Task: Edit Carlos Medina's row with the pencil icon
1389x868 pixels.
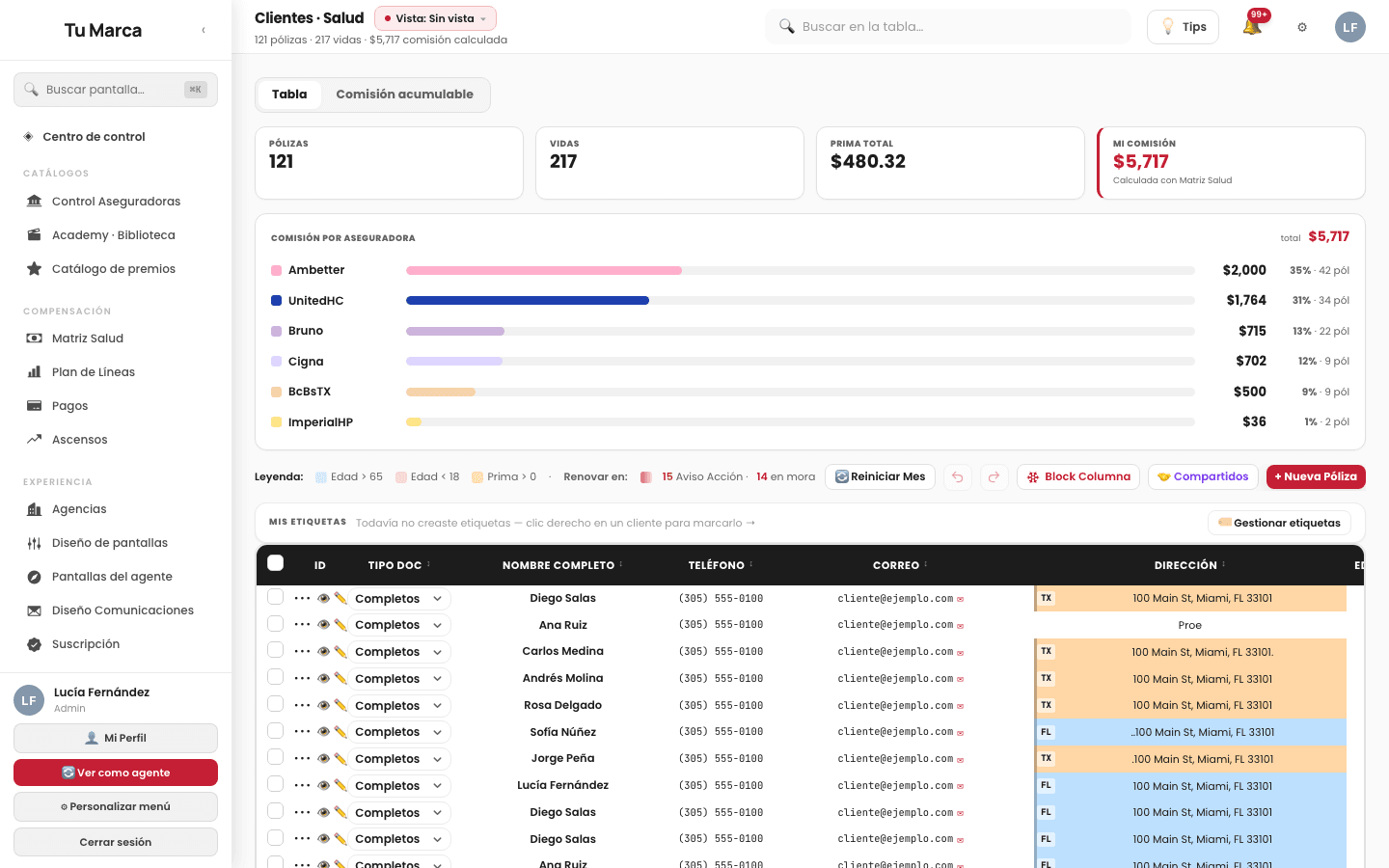Action: [x=340, y=652]
